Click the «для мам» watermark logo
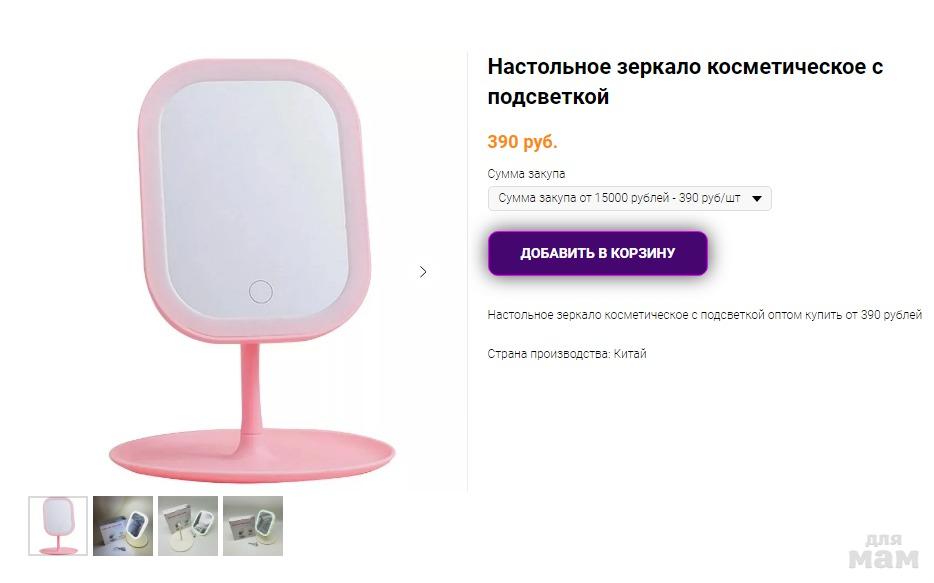The image size is (934, 583). click(883, 552)
